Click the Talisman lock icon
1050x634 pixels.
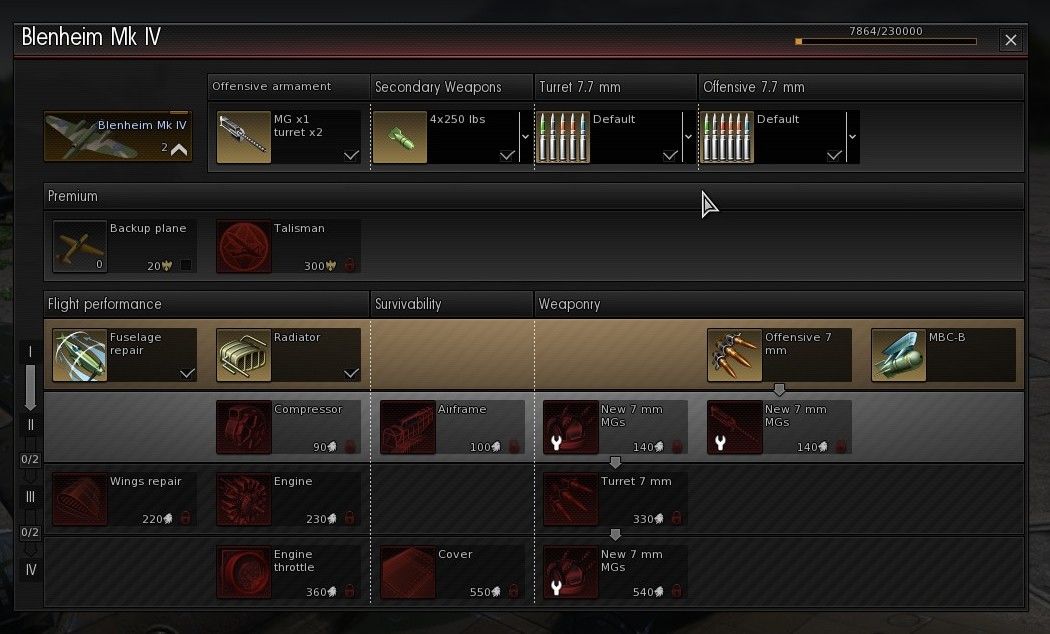(350, 265)
